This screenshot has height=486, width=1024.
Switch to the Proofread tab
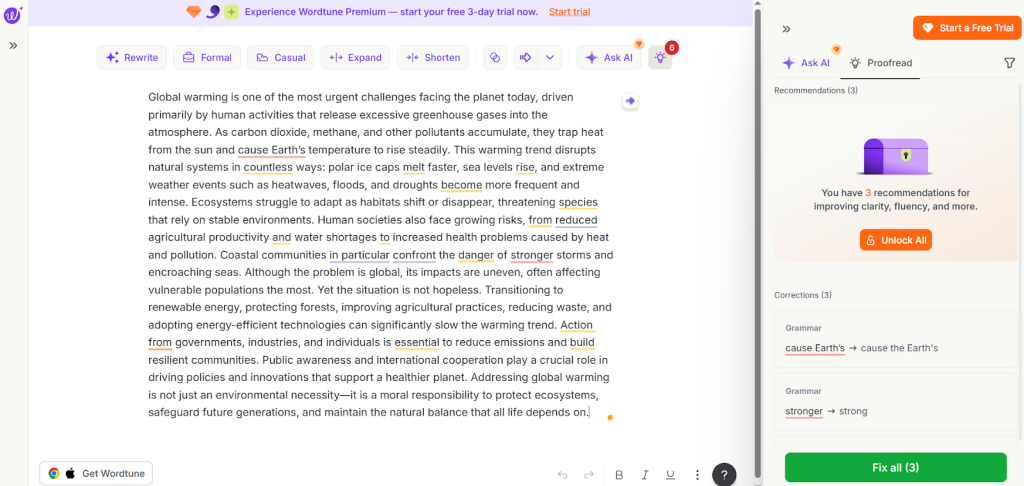(880, 63)
